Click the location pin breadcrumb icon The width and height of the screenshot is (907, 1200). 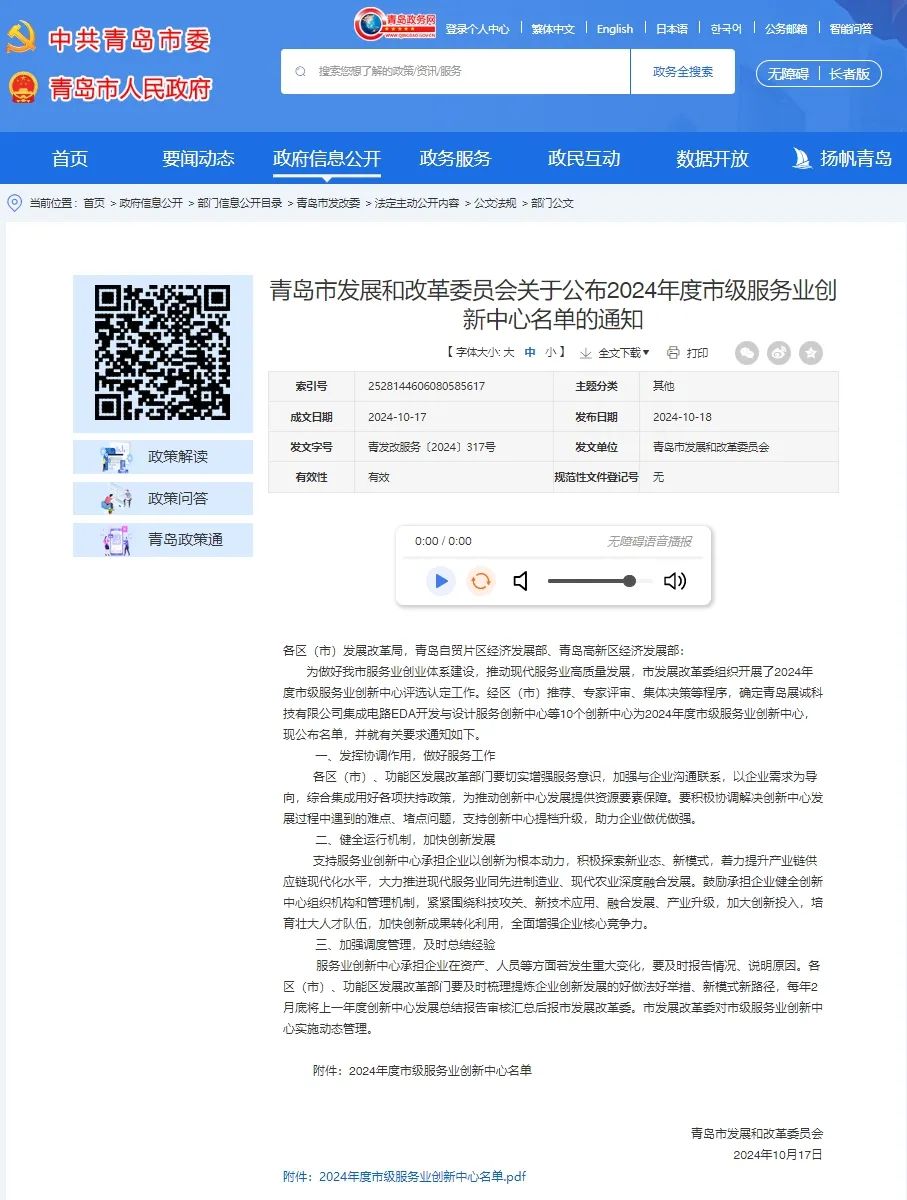point(14,203)
